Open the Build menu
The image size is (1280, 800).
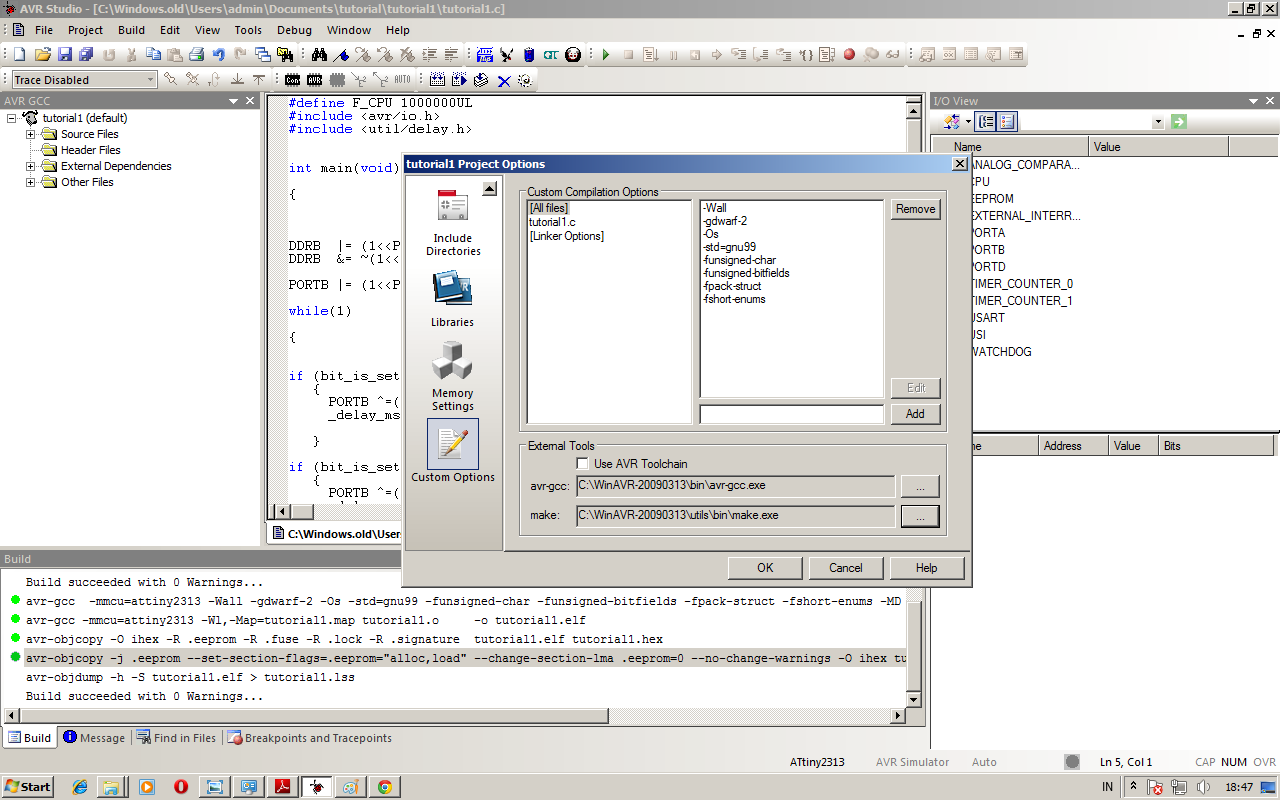click(131, 30)
